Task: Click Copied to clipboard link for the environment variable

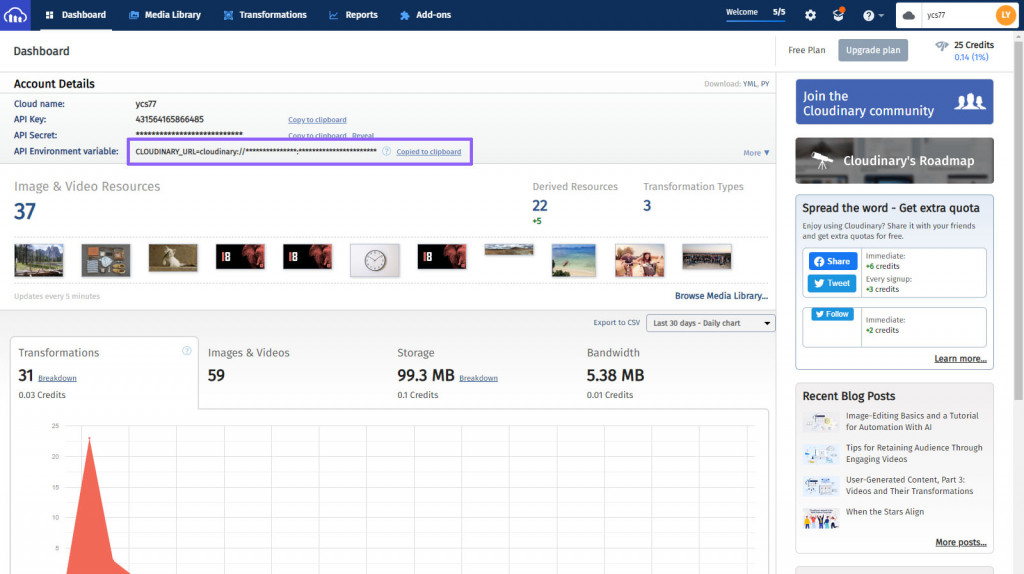Action: [x=428, y=152]
